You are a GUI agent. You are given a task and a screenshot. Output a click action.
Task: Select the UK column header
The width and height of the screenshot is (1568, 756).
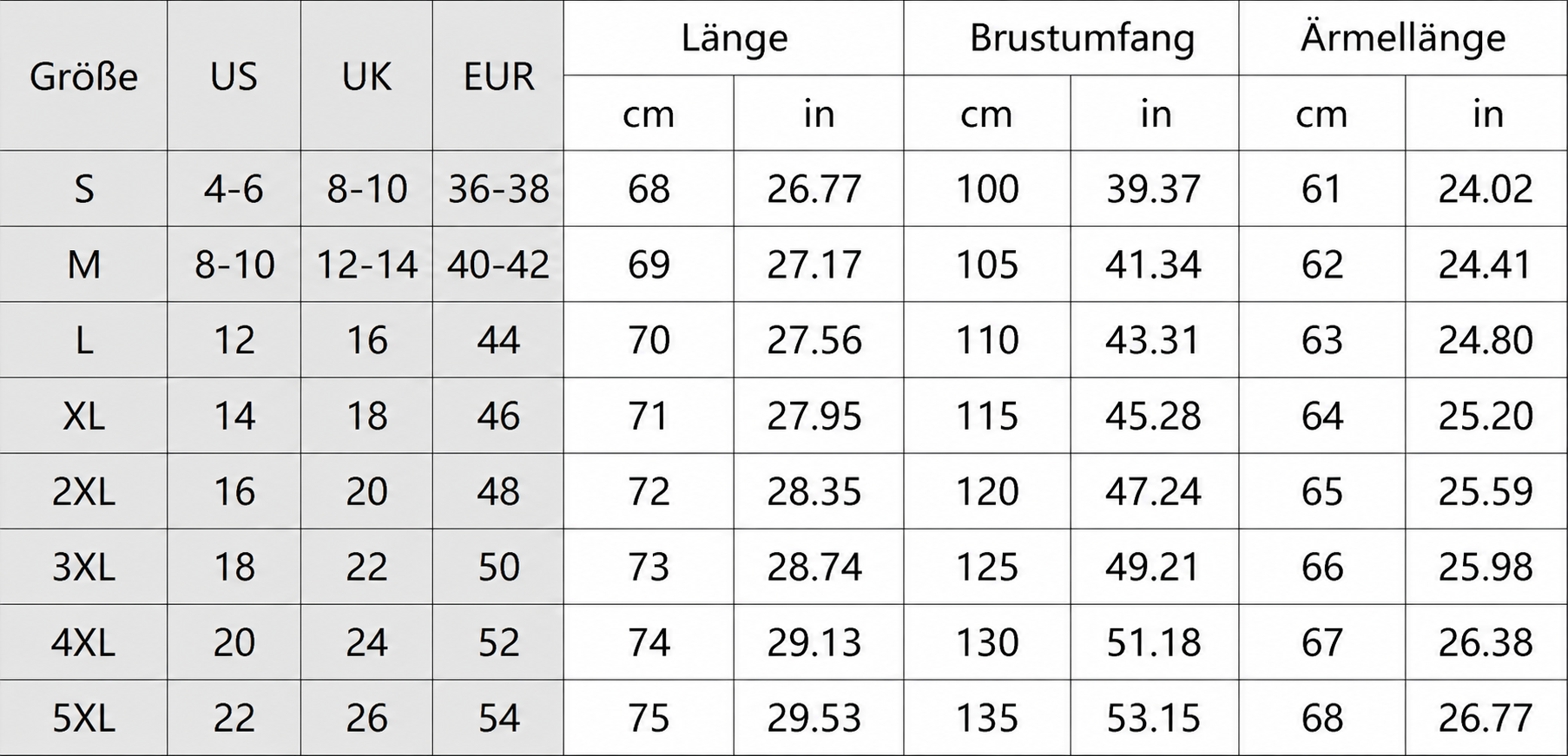pyautogui.click(x=366, y=76)
